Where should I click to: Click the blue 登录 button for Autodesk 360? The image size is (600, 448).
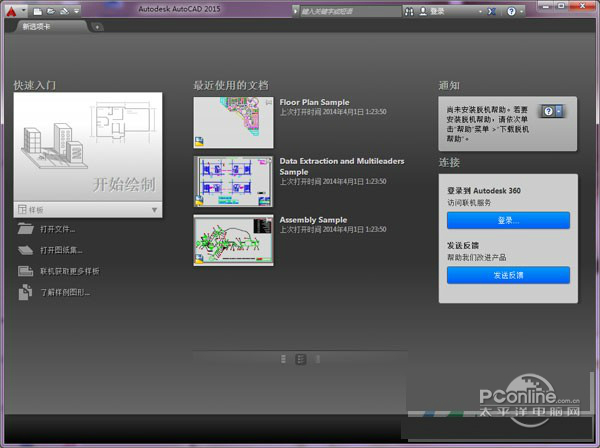tap(508, 220)
